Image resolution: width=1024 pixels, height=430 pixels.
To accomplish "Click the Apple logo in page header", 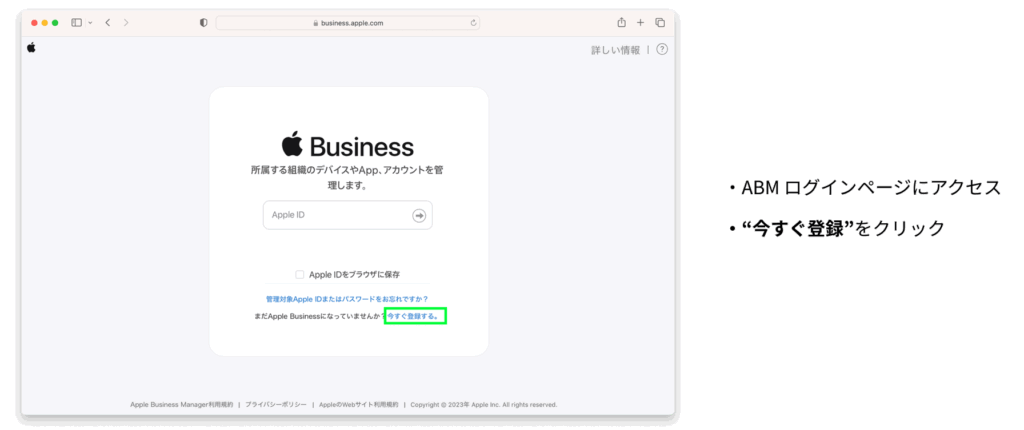I will click(x=31, y=47).
